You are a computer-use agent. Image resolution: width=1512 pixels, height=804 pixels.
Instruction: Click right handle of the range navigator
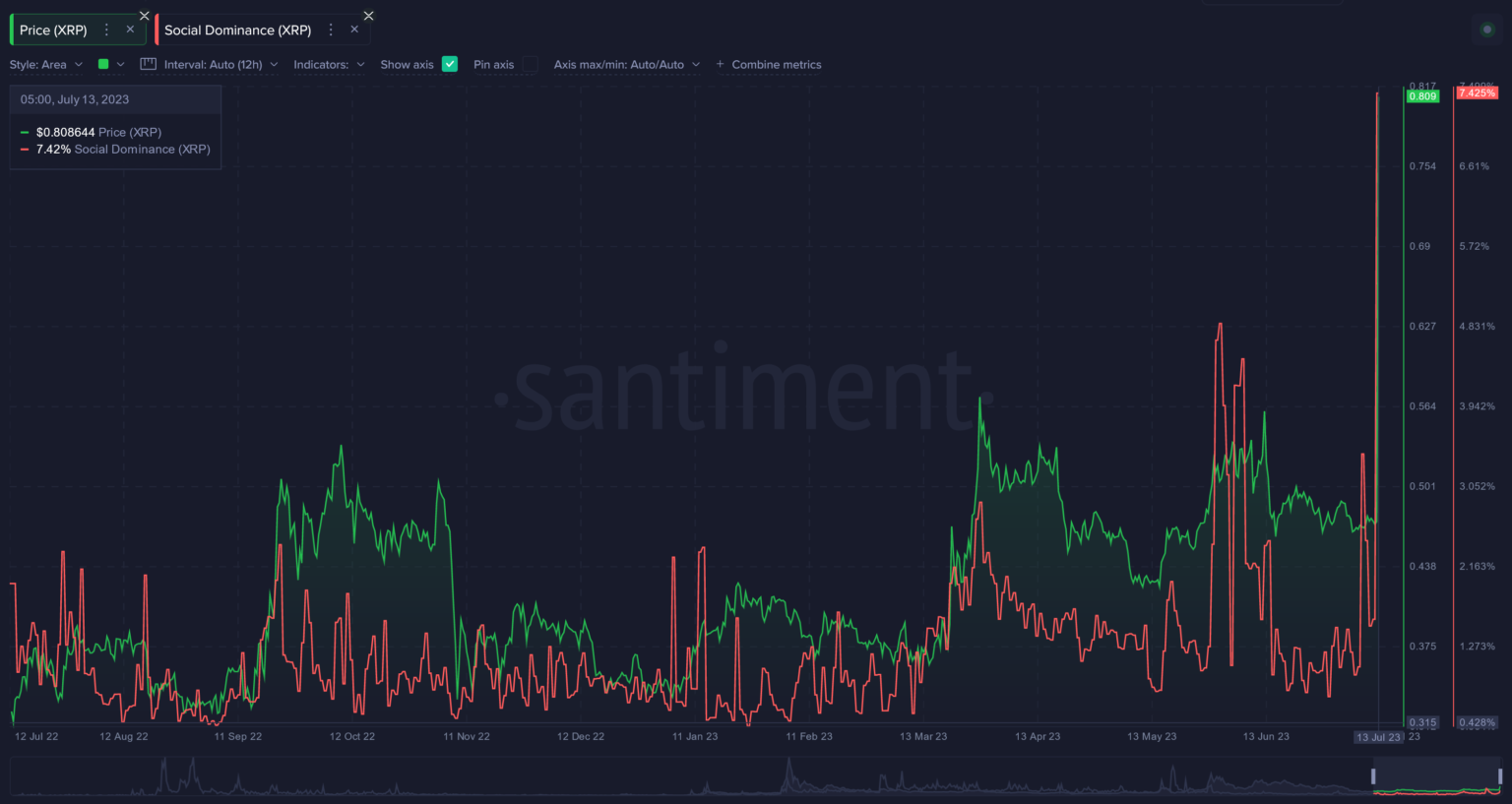coord(1499,776)
